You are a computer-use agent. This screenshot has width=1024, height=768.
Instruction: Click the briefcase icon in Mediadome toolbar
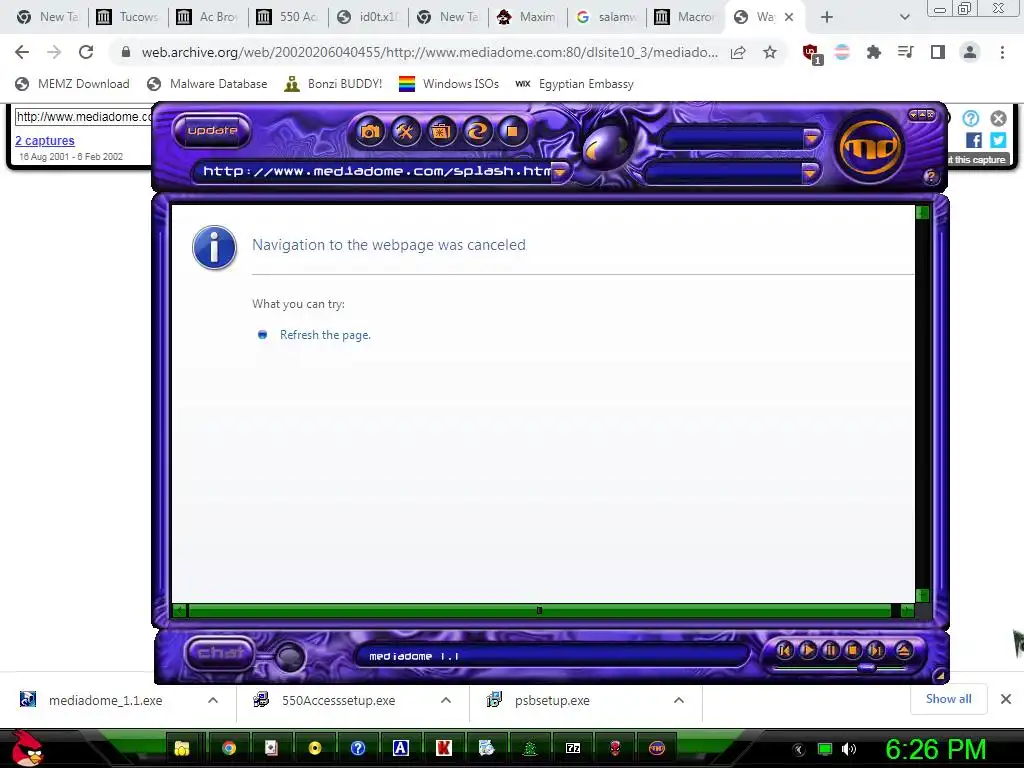point(441,132)
